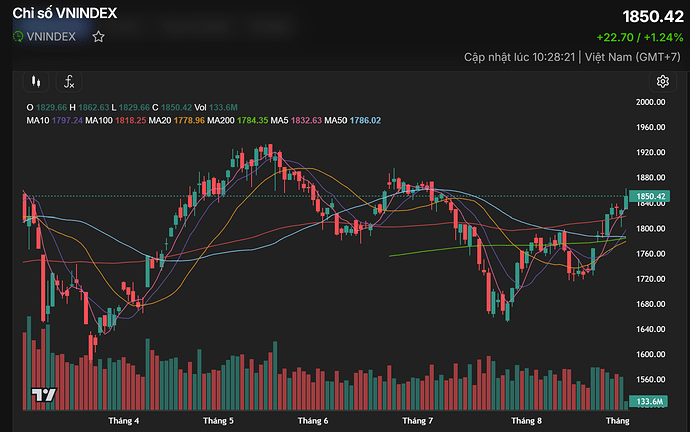Click the +22.70 / +1.24% change value
690x432 pixels.
tap(640, 37)
